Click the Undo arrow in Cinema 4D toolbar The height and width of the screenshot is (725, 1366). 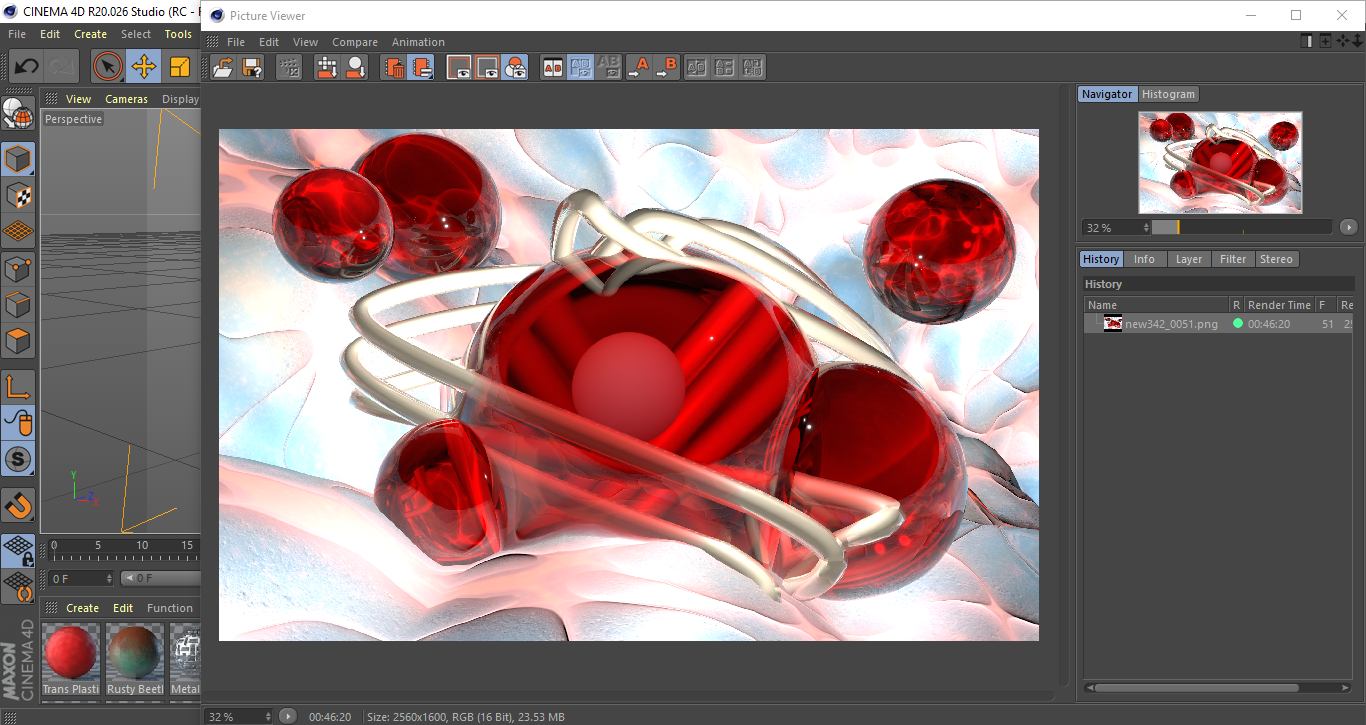click(27, 67)
